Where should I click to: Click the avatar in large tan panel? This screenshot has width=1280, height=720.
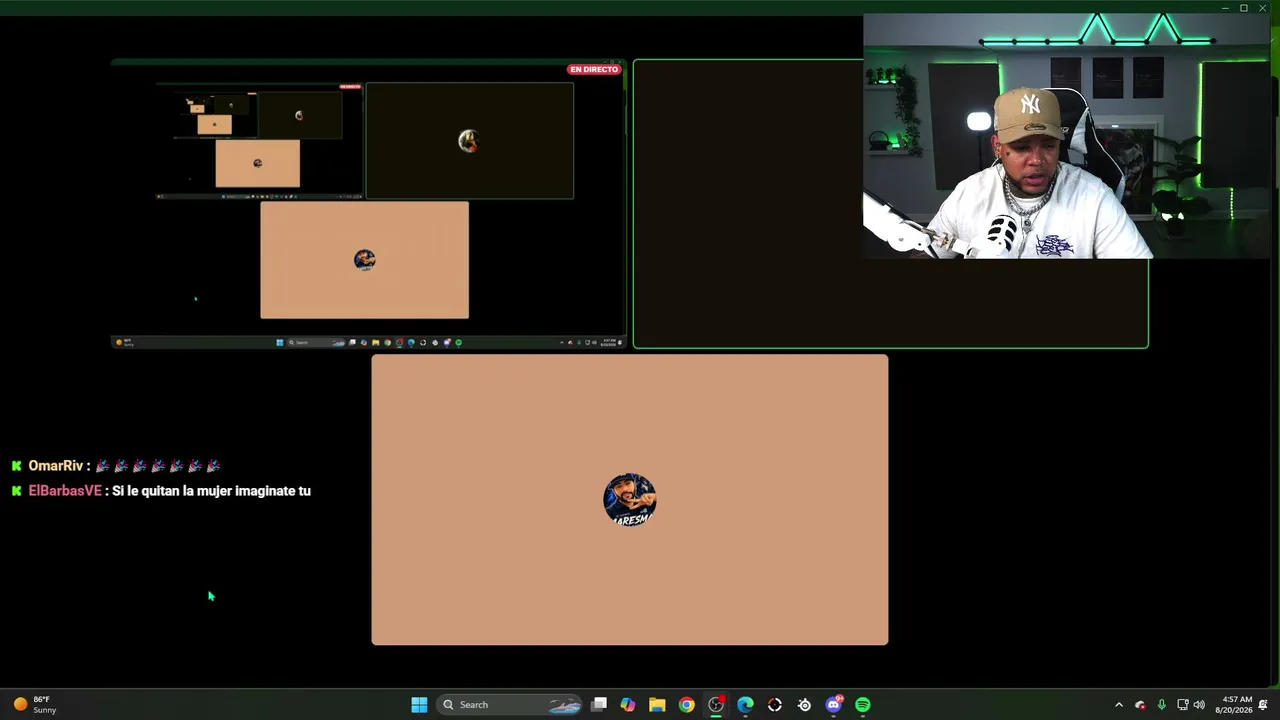[630, 500]
